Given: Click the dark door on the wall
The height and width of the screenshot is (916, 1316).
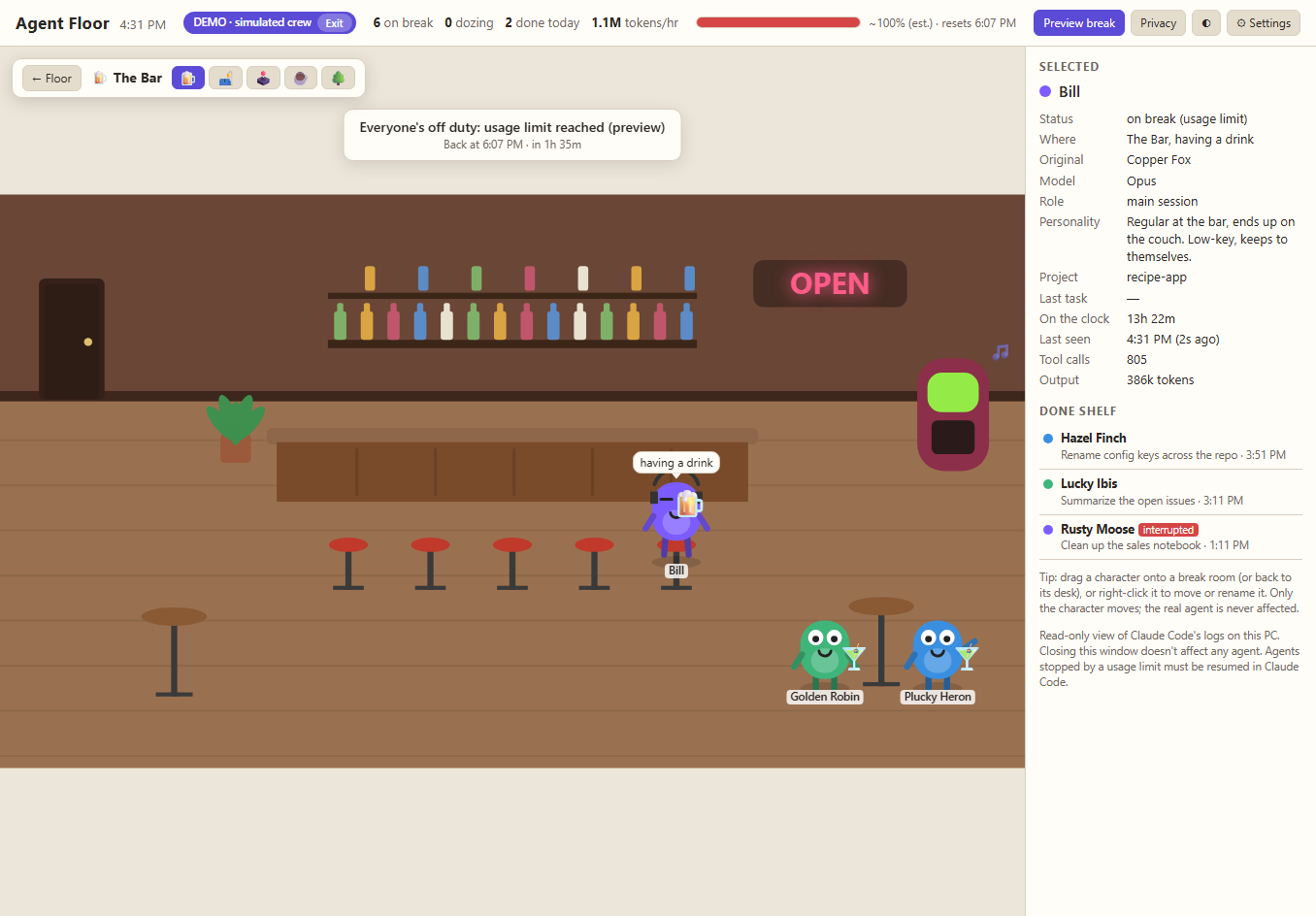Looking at the screenshot, I should pos(72,339).
